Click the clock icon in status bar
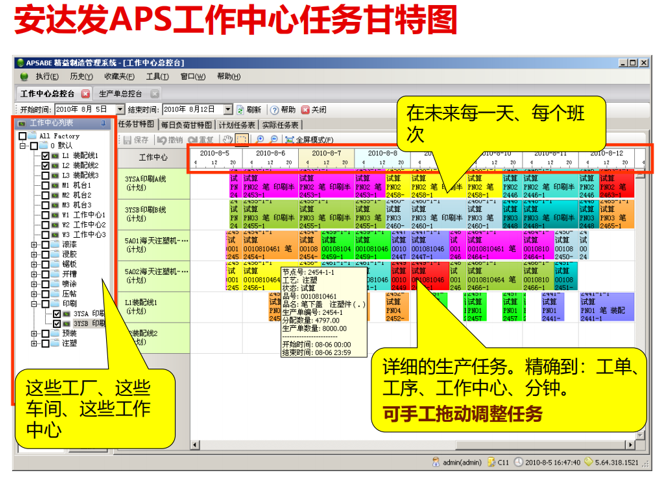Screen dimensions: 661x477 pyautogui.click(x=519, y=462)
